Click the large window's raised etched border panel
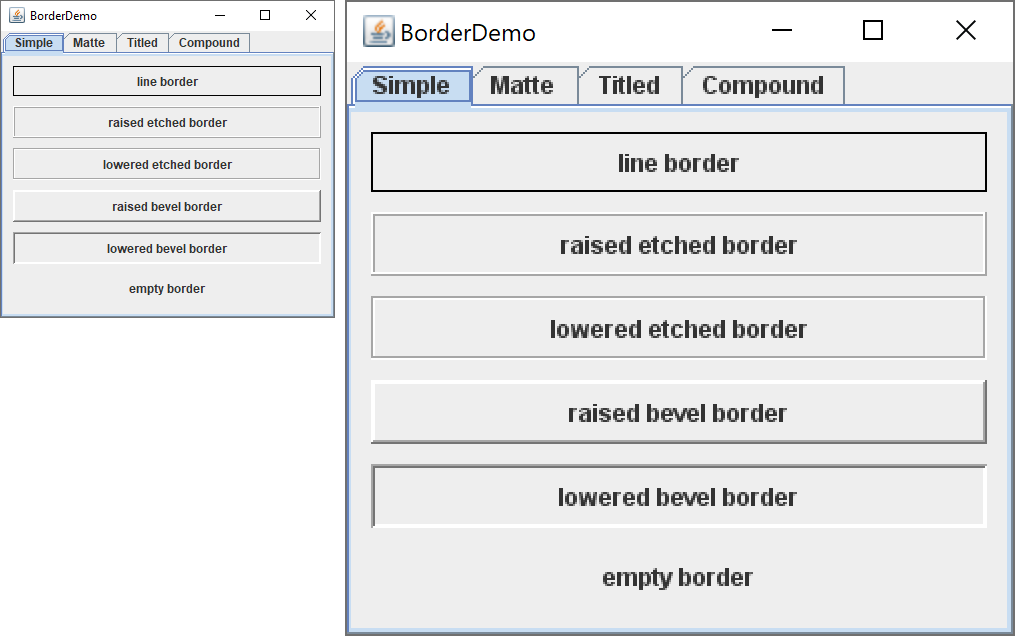Screen dimensions: 1015x636 coord(678,244)
